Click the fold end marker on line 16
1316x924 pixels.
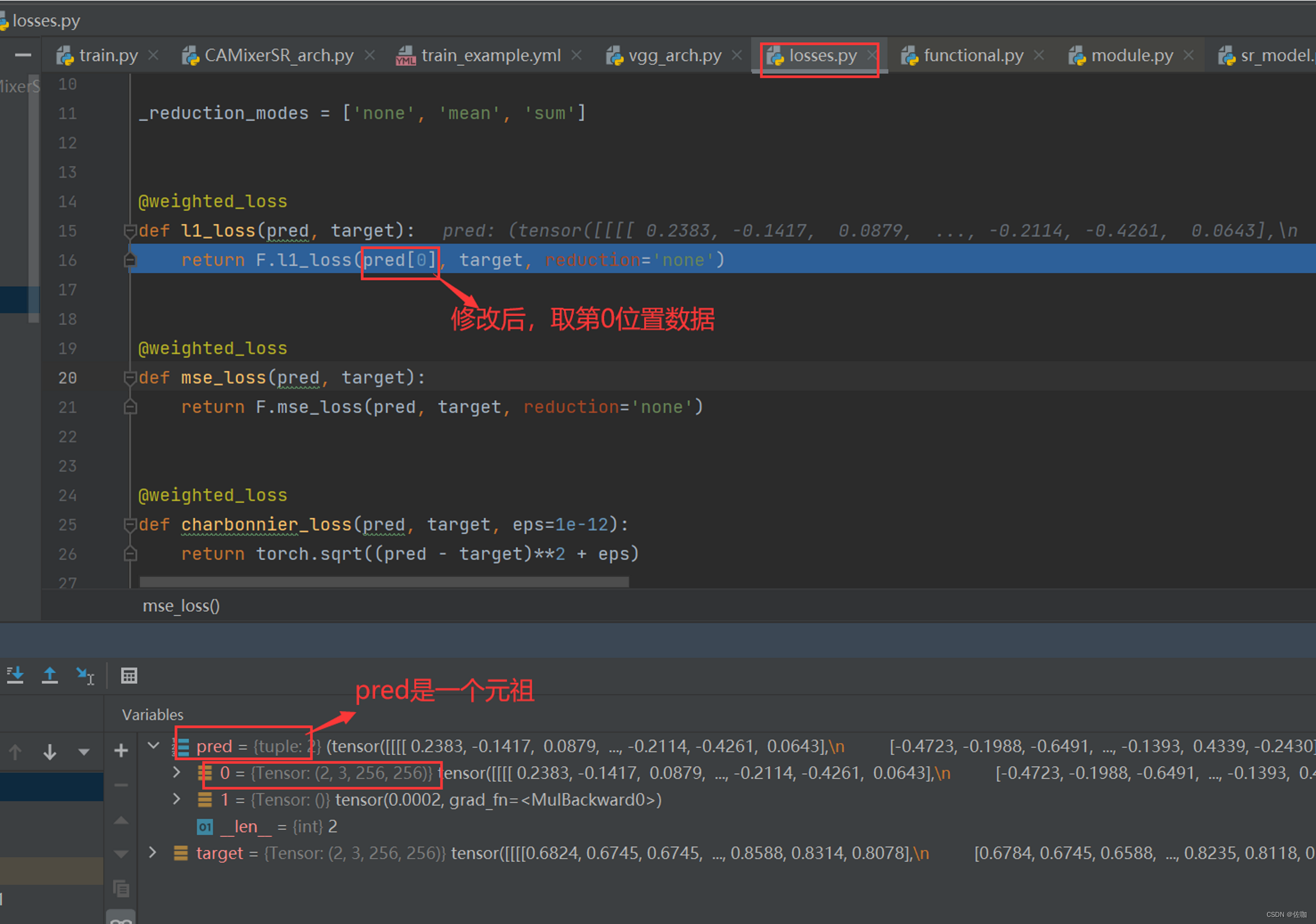coord(130,260)
